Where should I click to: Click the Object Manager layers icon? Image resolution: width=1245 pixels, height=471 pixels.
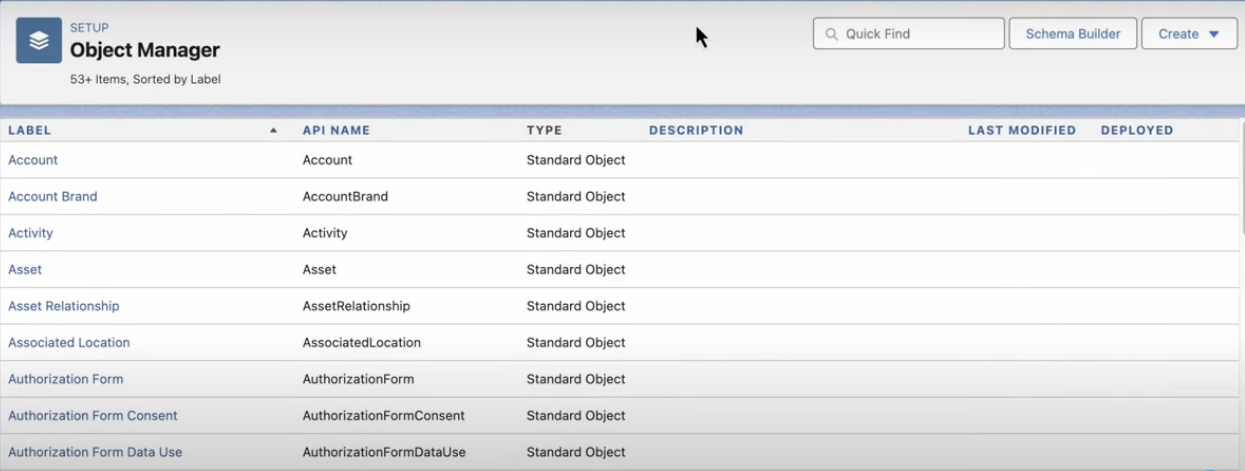tap(39, 41)
